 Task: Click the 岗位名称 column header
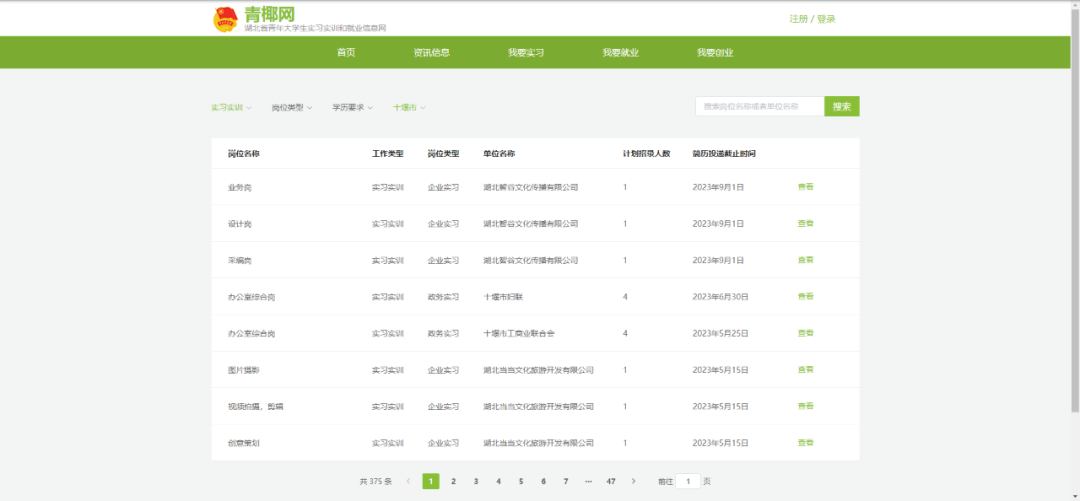point(244,154)
